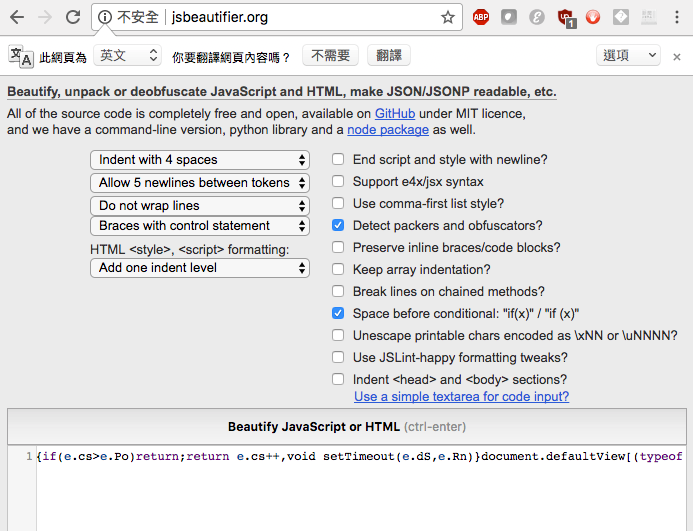This screenshot has width=693, height=531.
Task: Click the address bar URL jsbeautifier.org
Action: pyautogui.click(x=220, y=17)
